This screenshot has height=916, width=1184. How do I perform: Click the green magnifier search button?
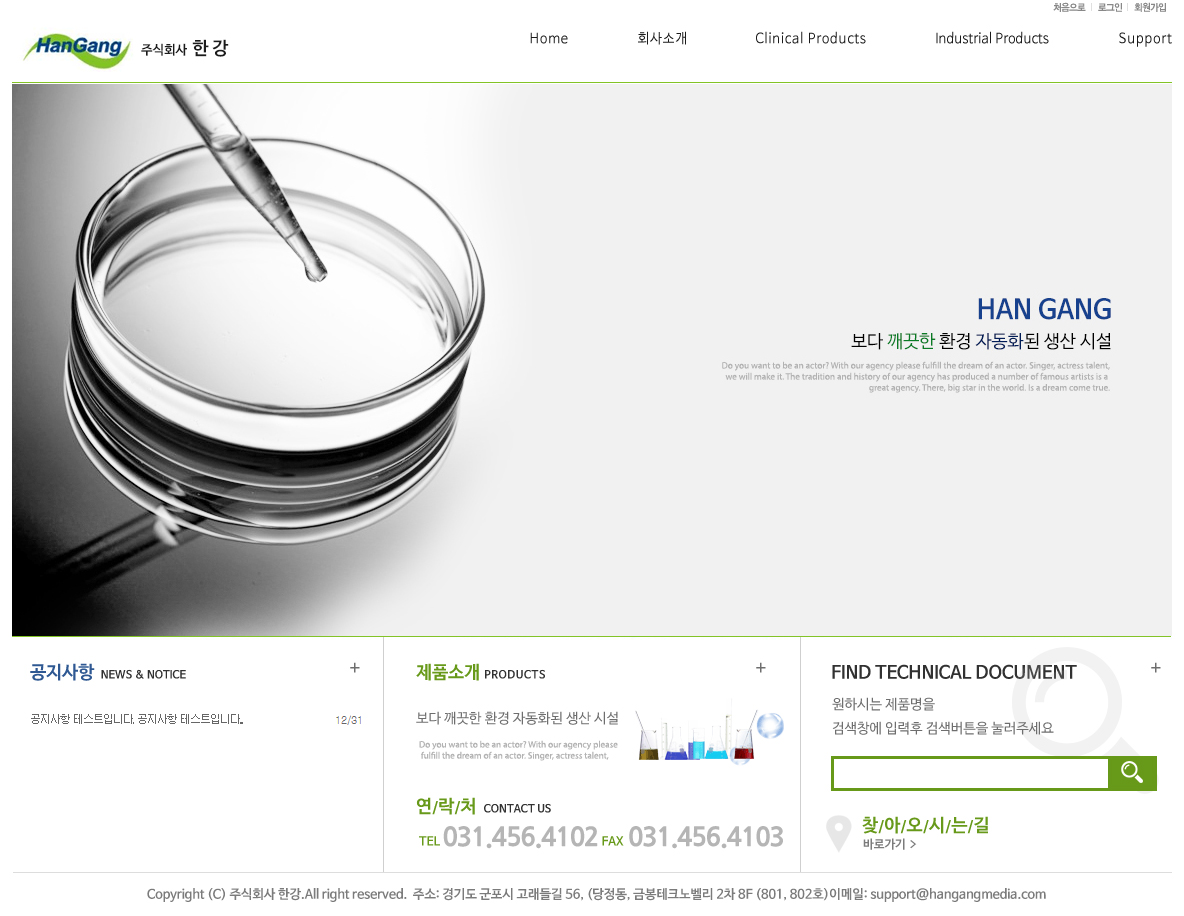tap(1132, 773)
